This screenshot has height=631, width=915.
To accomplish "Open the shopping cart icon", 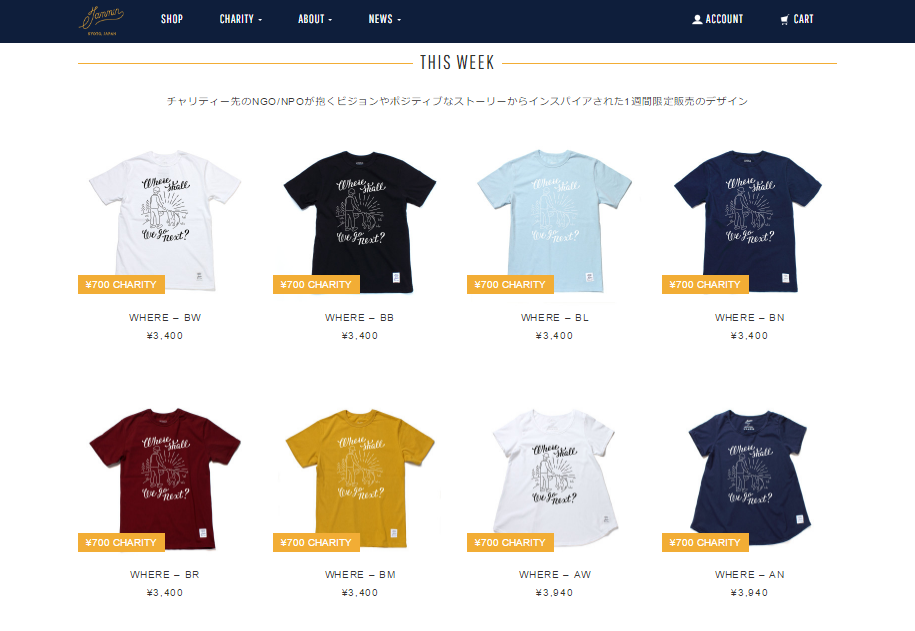I will tap(785, 19).
